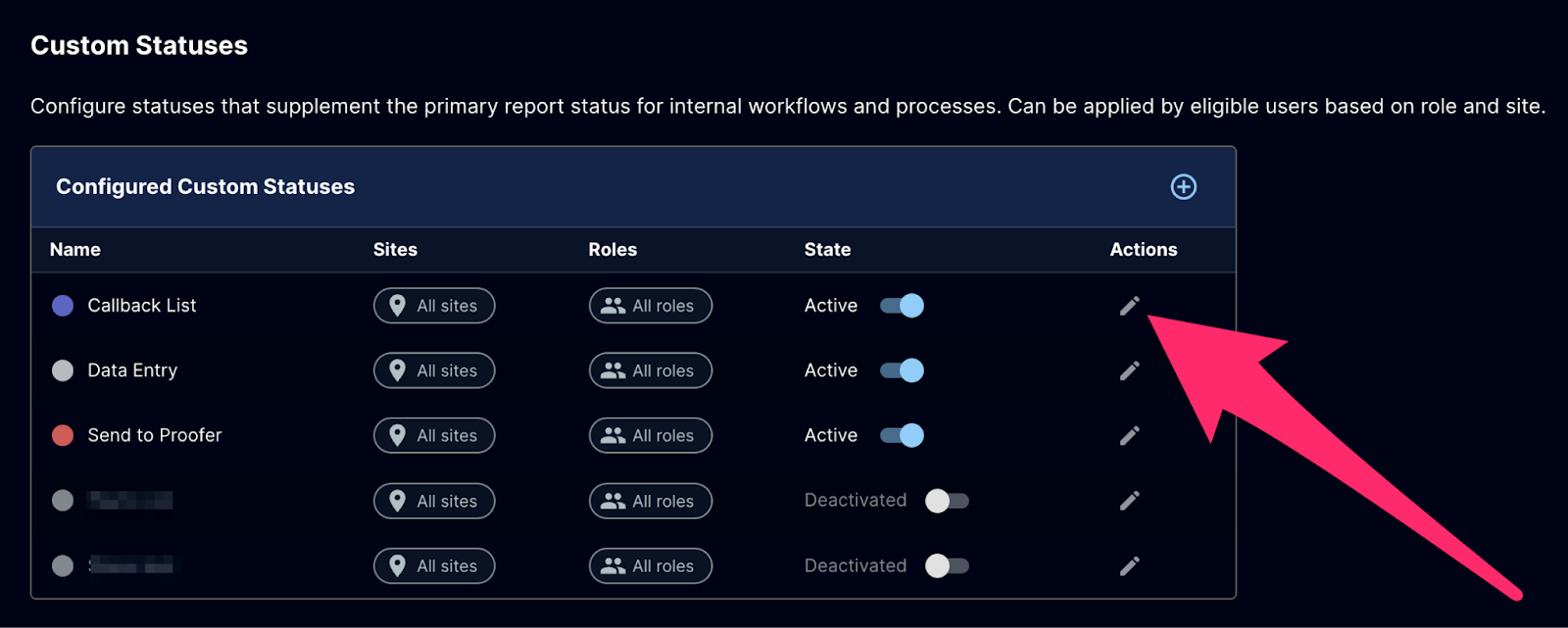Image resolution: width=1568 pixels, height=628 pixels.
Task: Edit the first deactivated status
Action: pos(1130,501)
